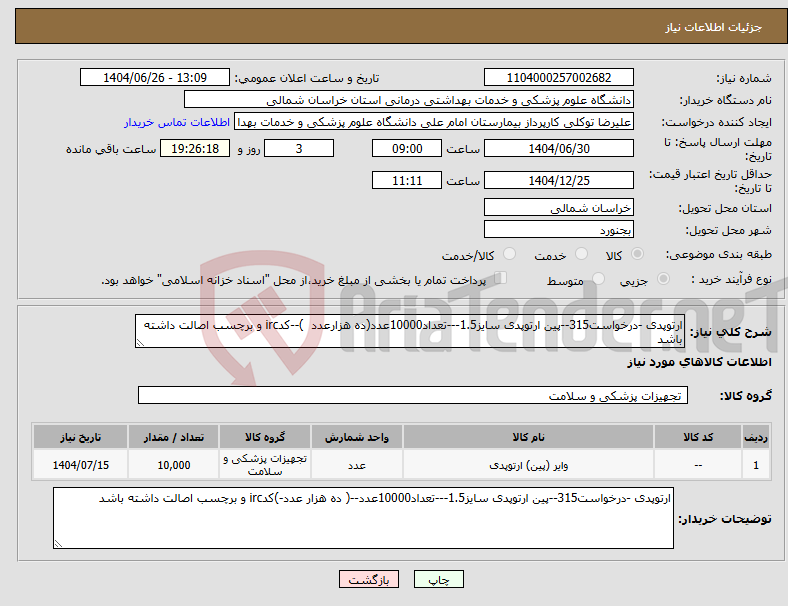Click the page title جزئیات اطلاعات نیاز
Image resolution: width=788 pixels, height=606 pixels.
[714, 27]
